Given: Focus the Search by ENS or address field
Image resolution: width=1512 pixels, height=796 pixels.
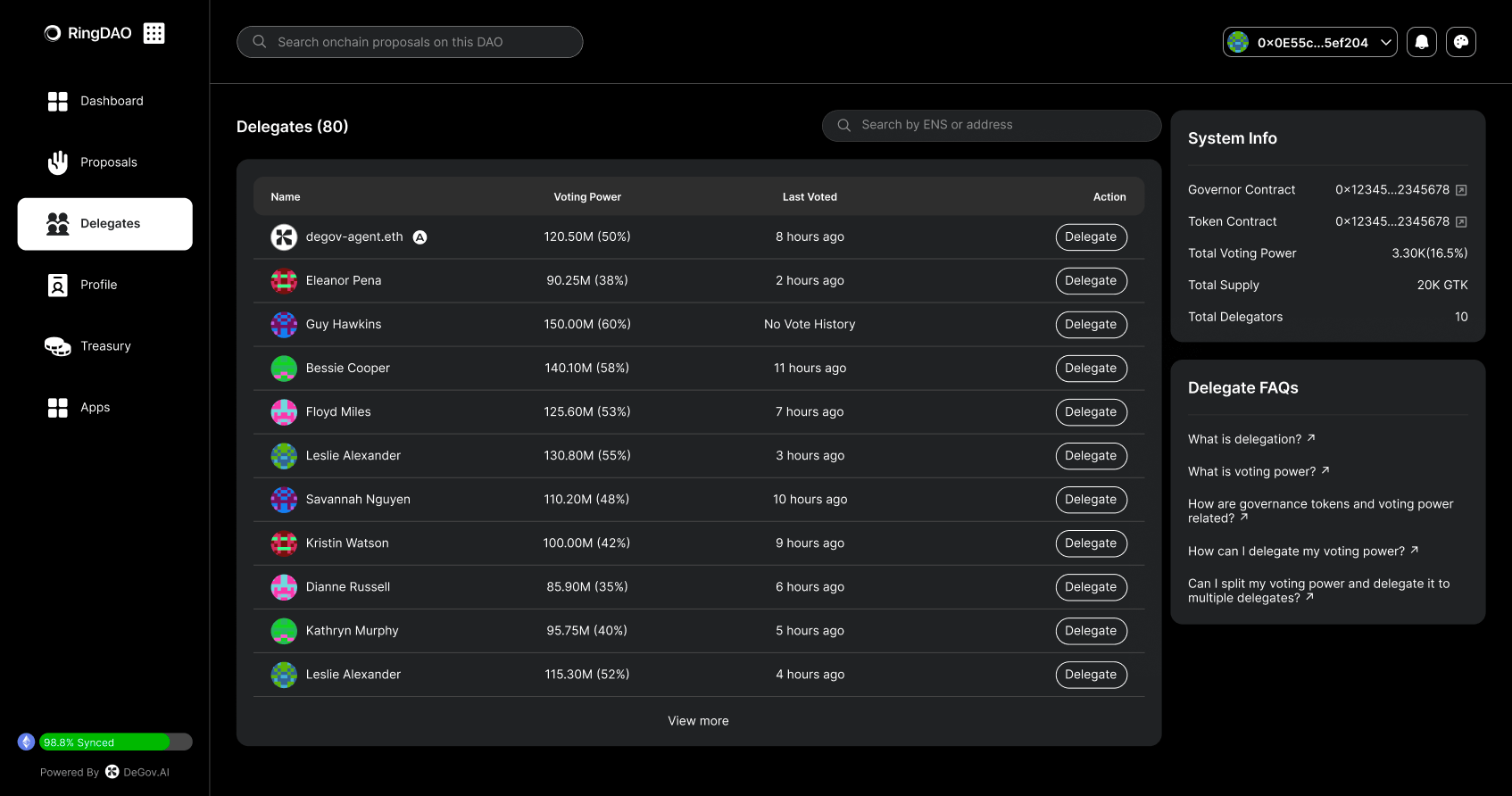Looking at the screenshot, I should (991, 126).
